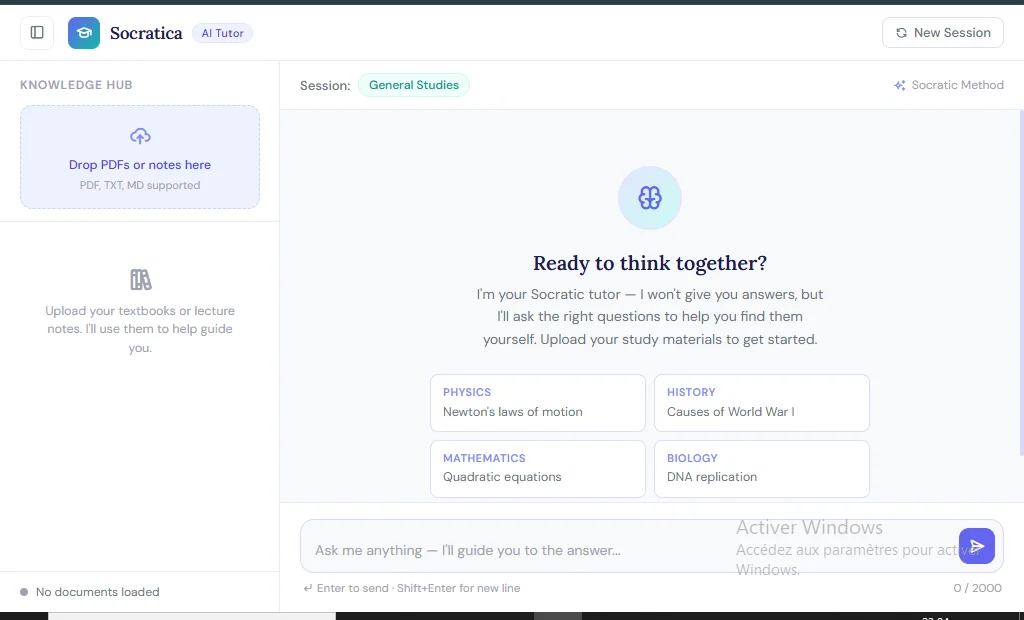Click the chat area vertical scrollbar

coord(1021,283)
